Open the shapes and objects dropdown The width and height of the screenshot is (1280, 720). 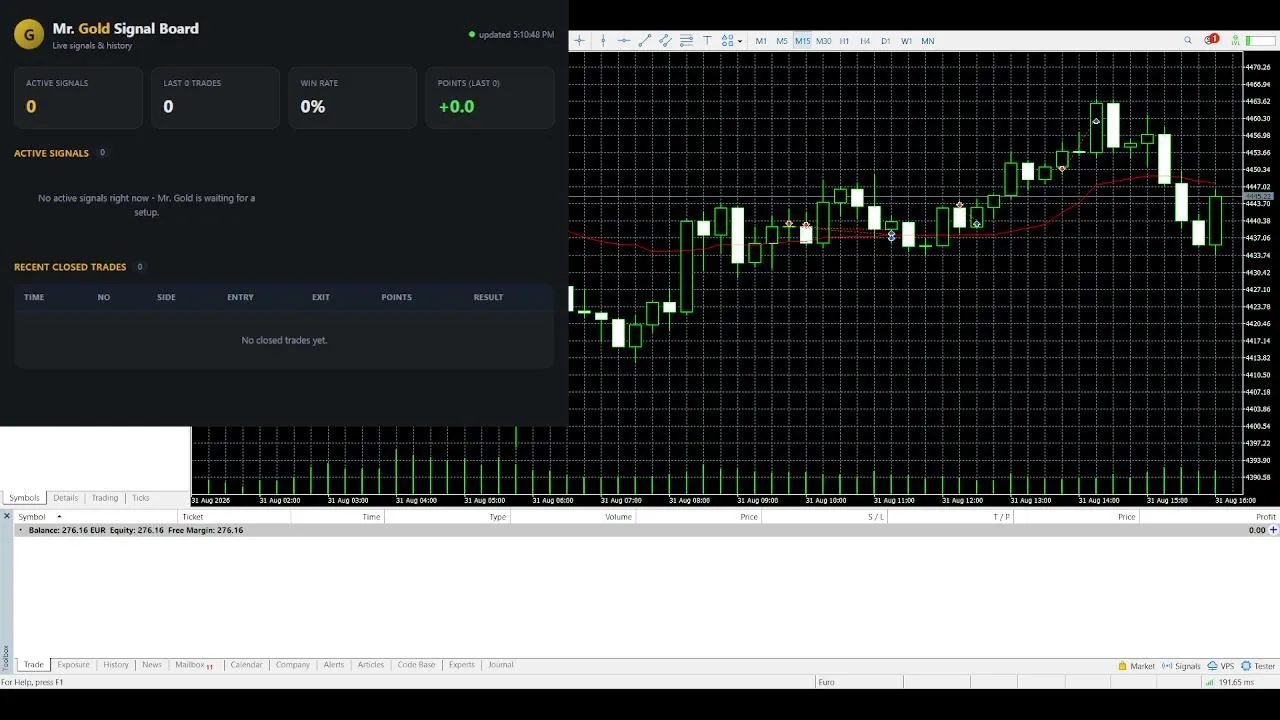(732, 41)
